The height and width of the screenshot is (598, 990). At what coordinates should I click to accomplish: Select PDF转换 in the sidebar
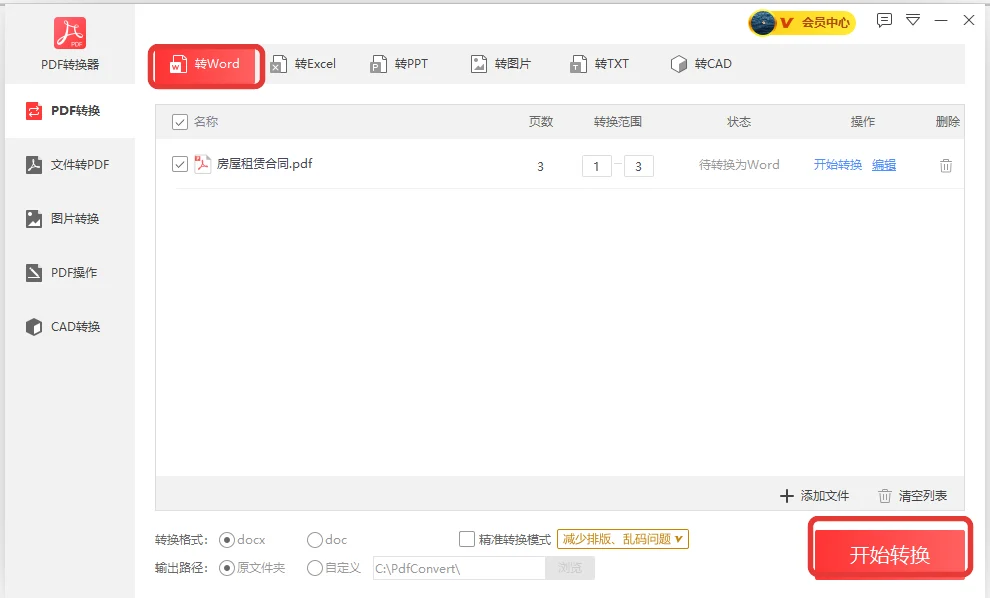(x=70, y=111)
